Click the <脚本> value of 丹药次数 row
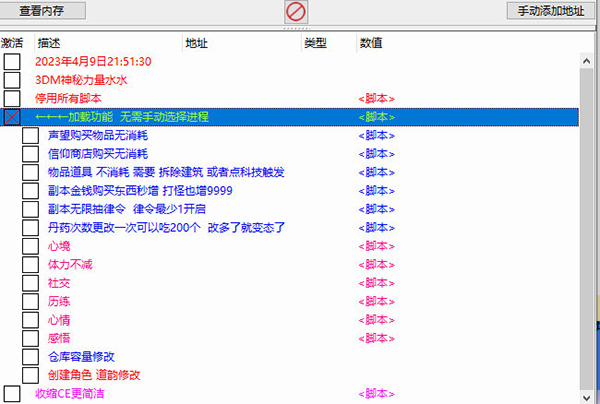Screen dimensions: 600x404 click(x=376, y=228)
